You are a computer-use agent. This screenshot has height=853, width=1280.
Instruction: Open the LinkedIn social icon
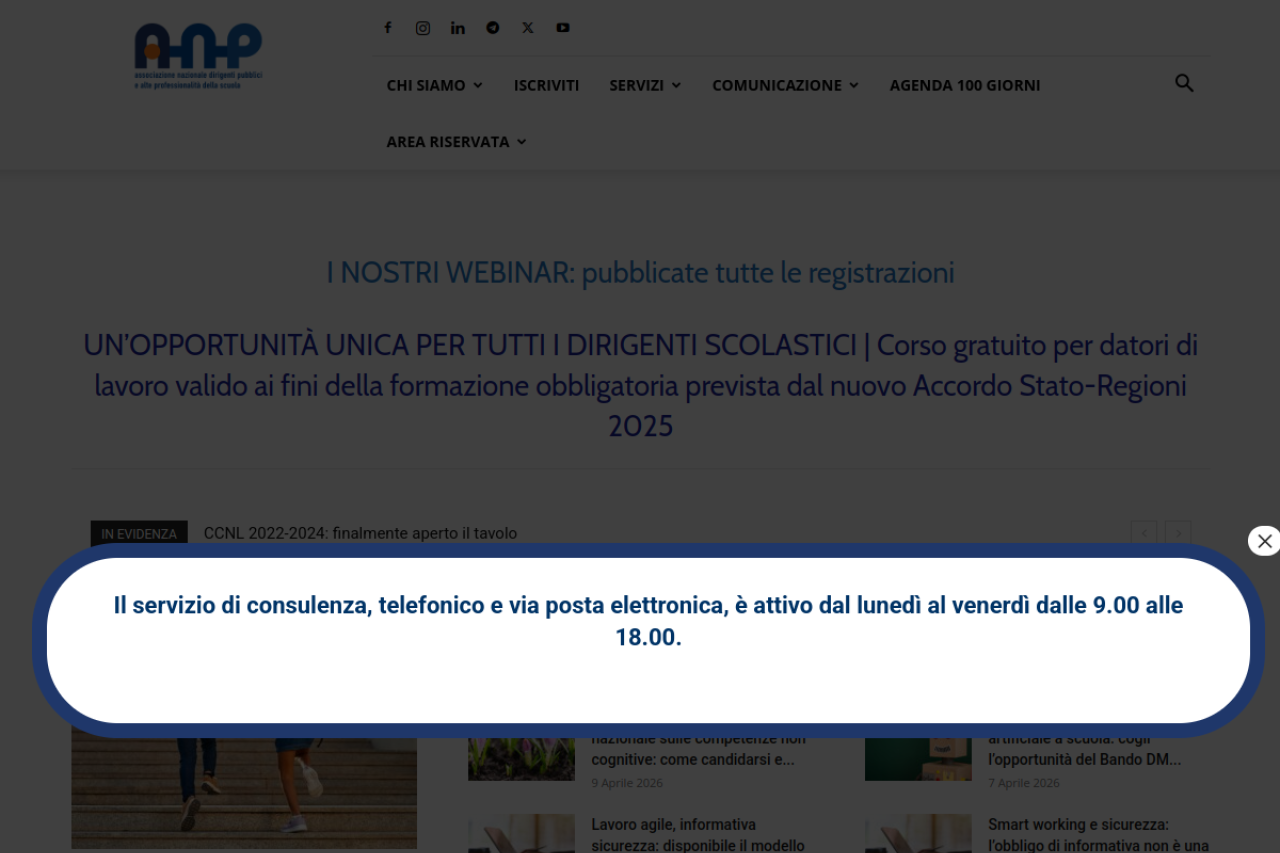458,28
